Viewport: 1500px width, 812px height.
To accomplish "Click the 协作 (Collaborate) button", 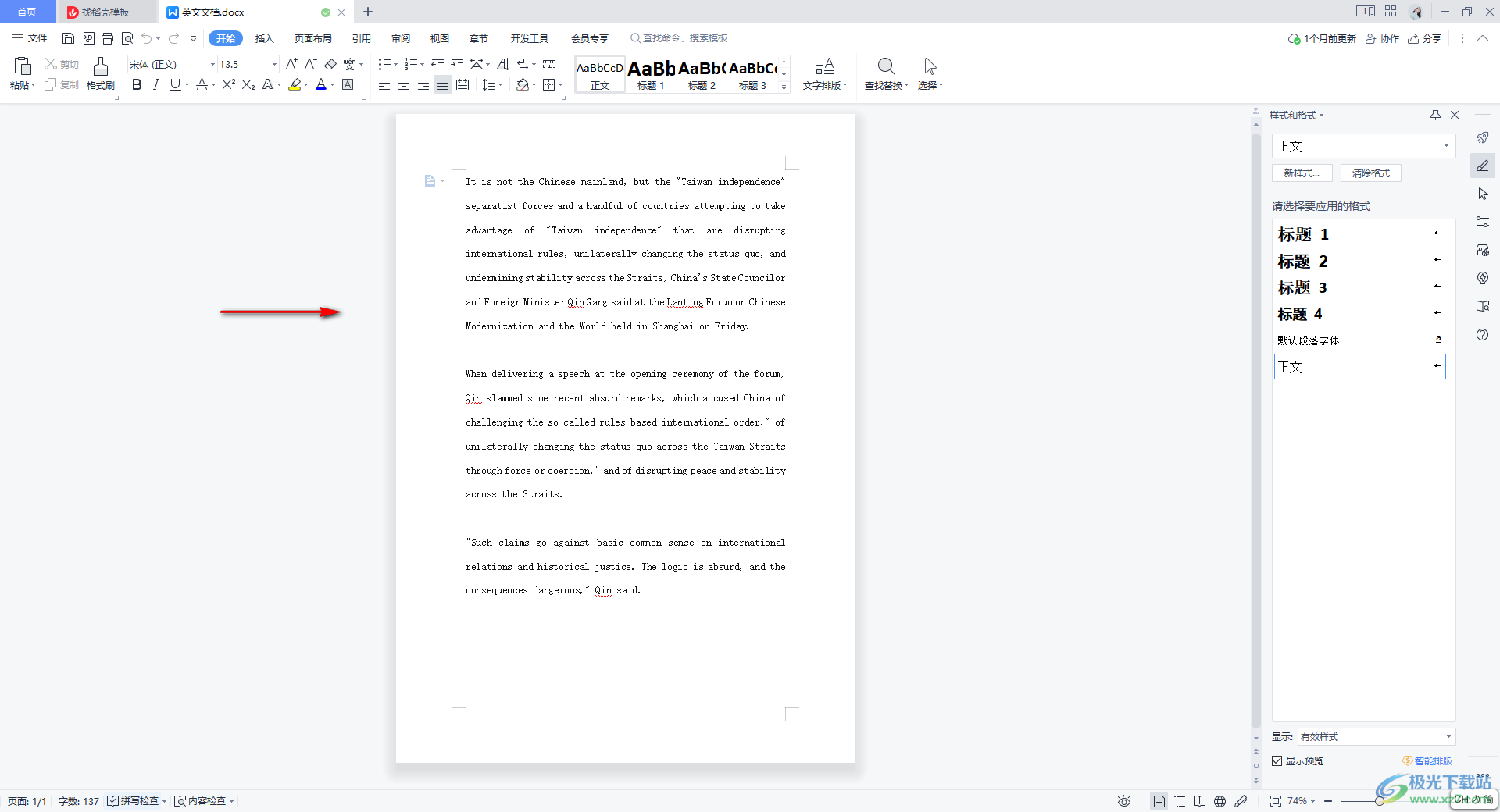I will coord(1383,38).
